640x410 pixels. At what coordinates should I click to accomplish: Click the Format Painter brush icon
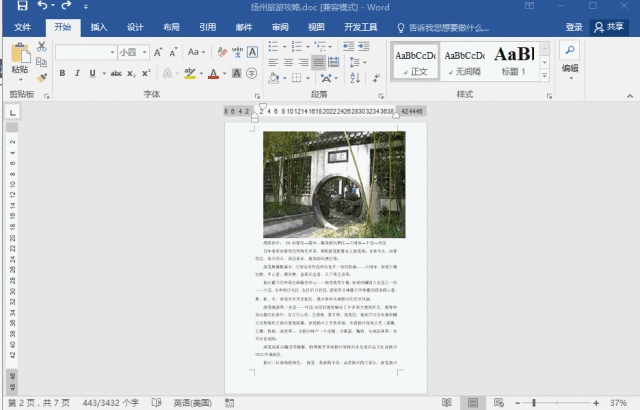pos(42,77)
